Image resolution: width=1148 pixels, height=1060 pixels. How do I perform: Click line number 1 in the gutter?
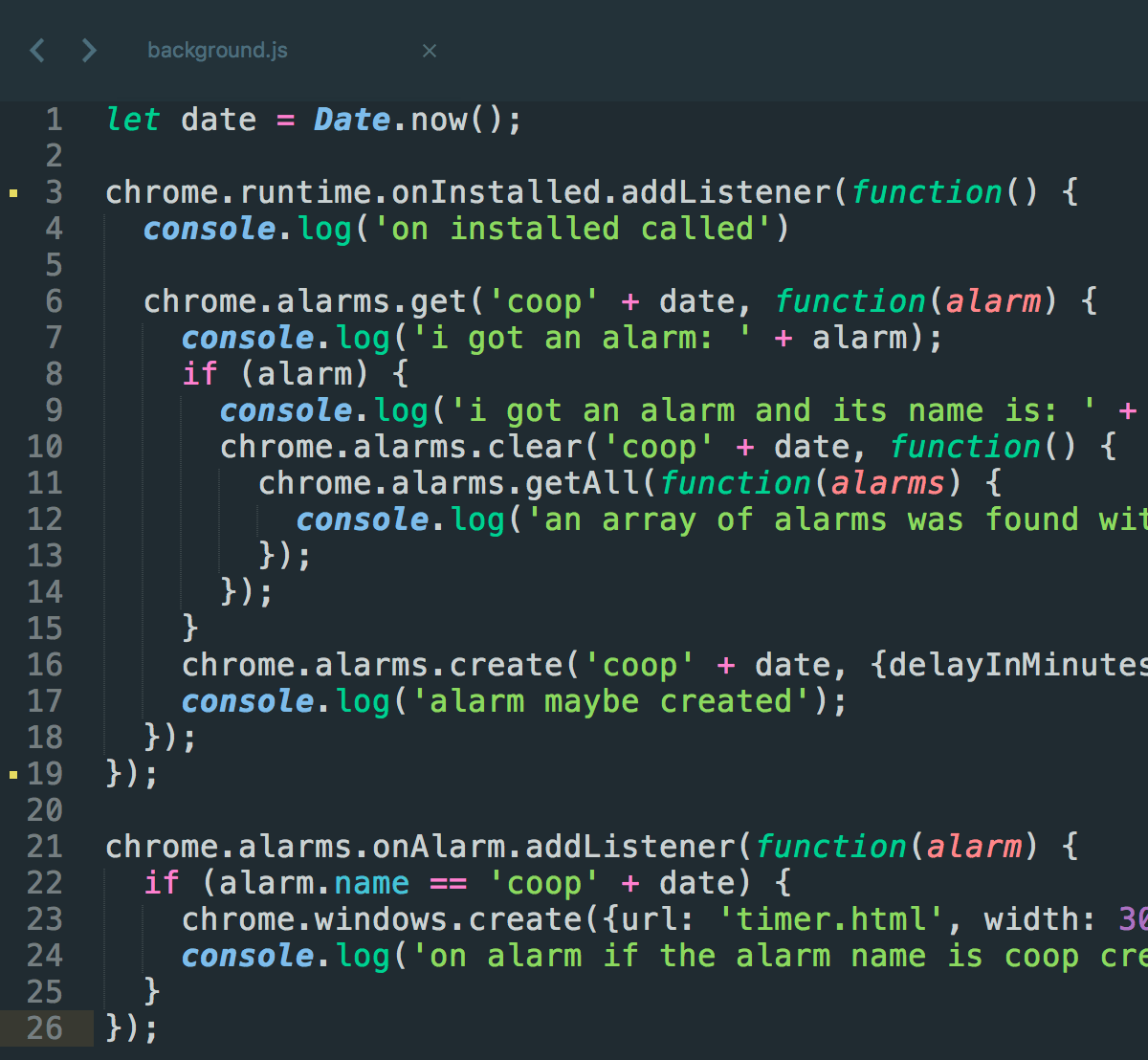[x=54, y=120]
